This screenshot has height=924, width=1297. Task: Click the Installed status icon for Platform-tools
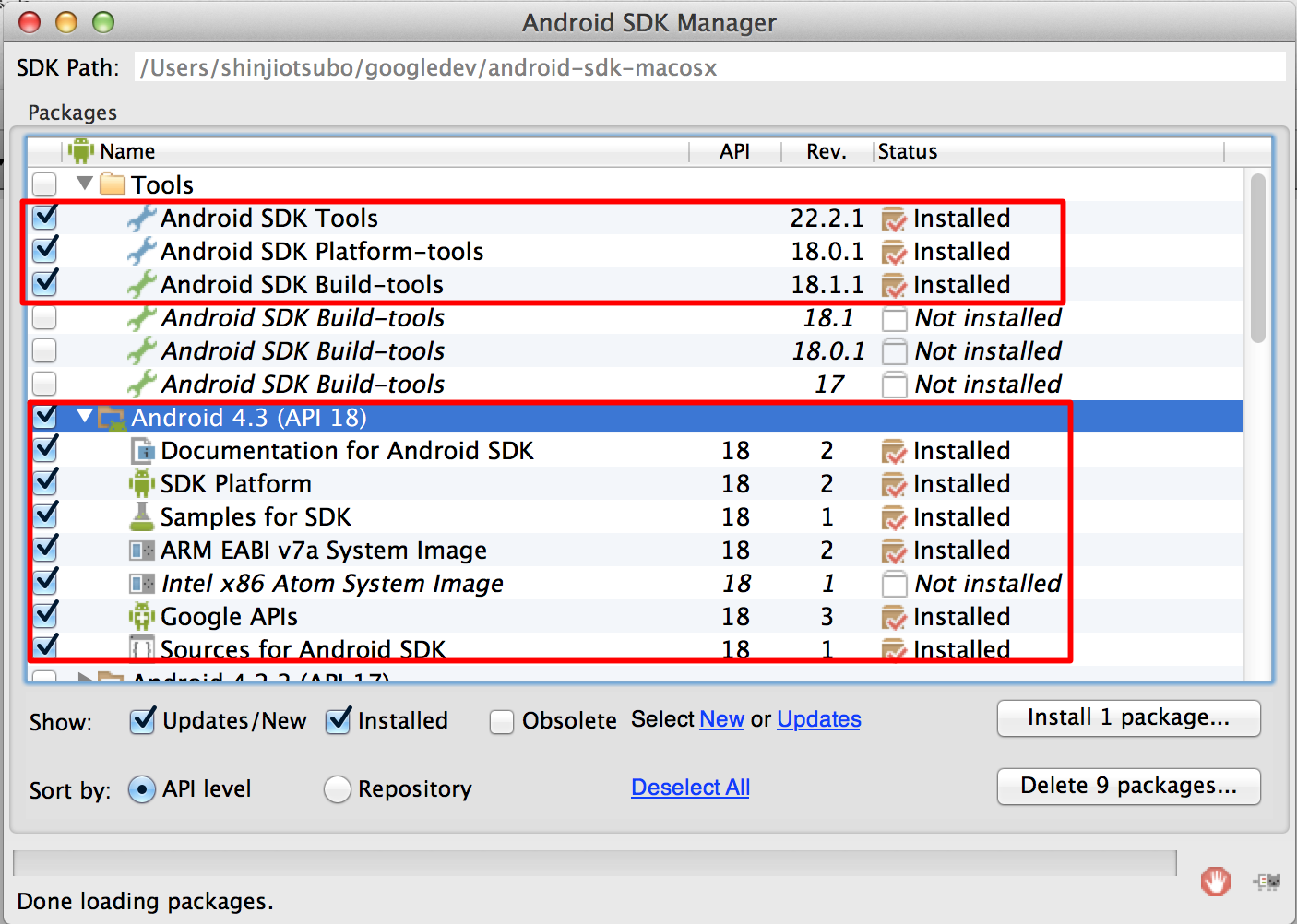click(894, 252)
